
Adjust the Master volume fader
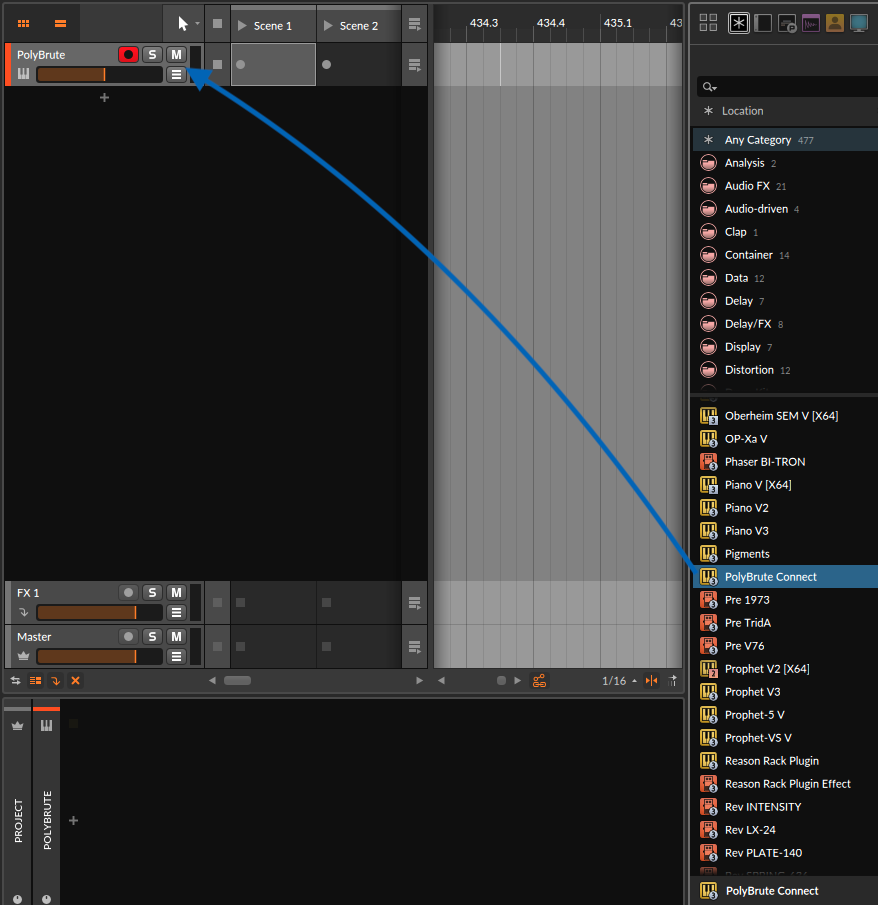point(99,656)
